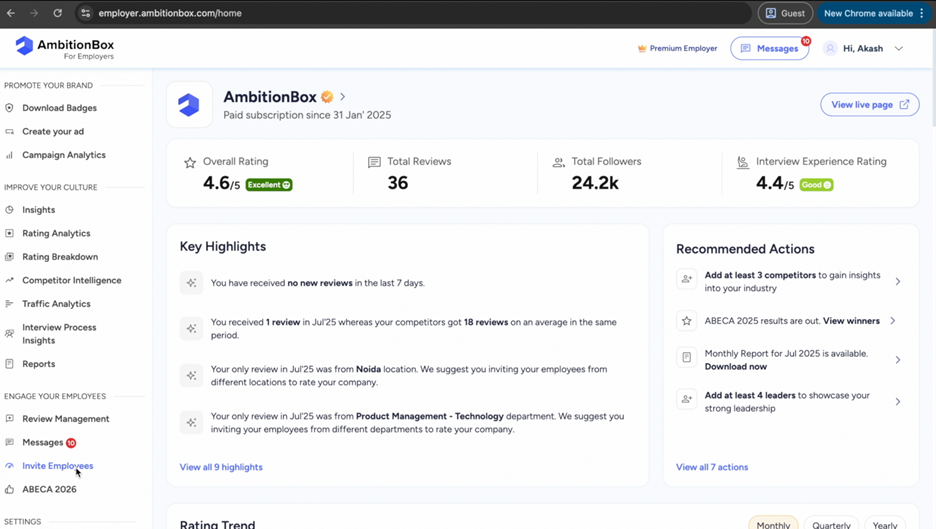Click the browser address bar

400,13
